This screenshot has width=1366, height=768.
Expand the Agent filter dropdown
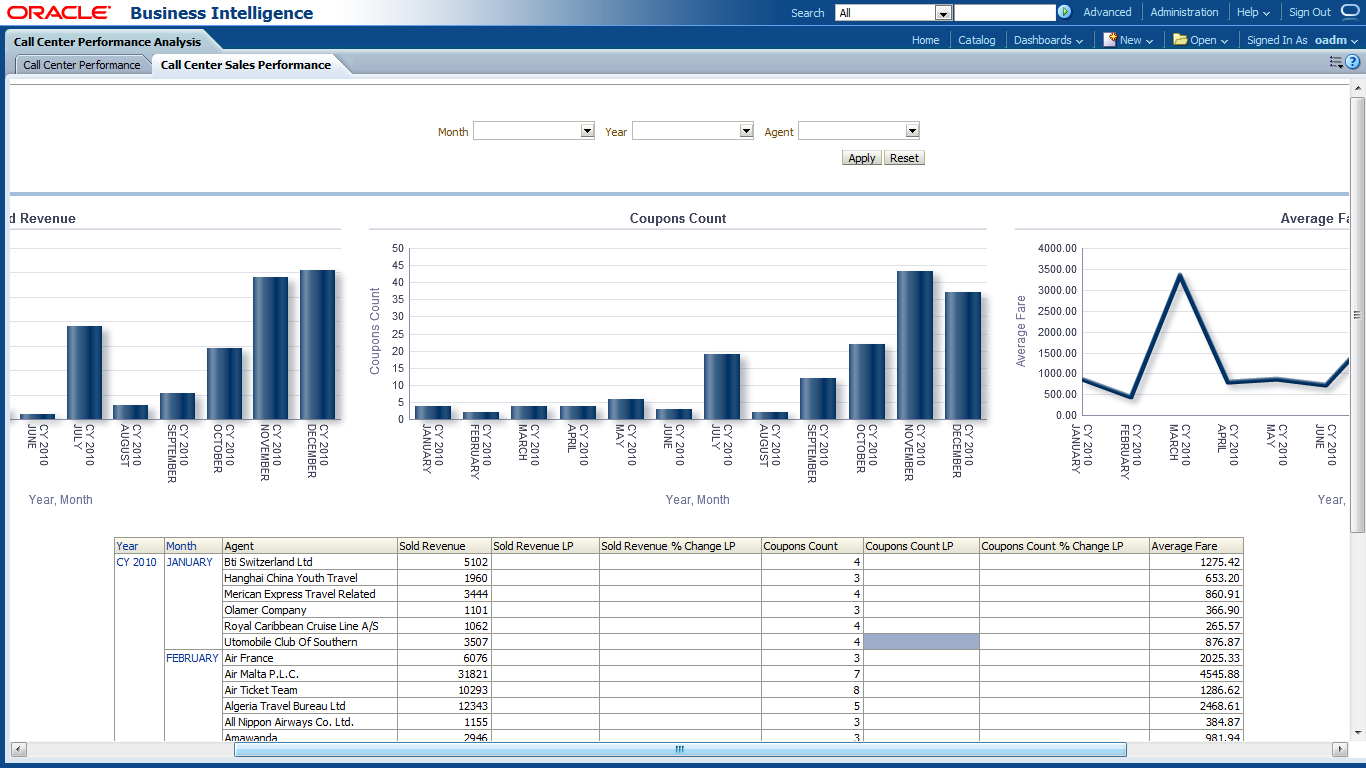click(911, 131)
